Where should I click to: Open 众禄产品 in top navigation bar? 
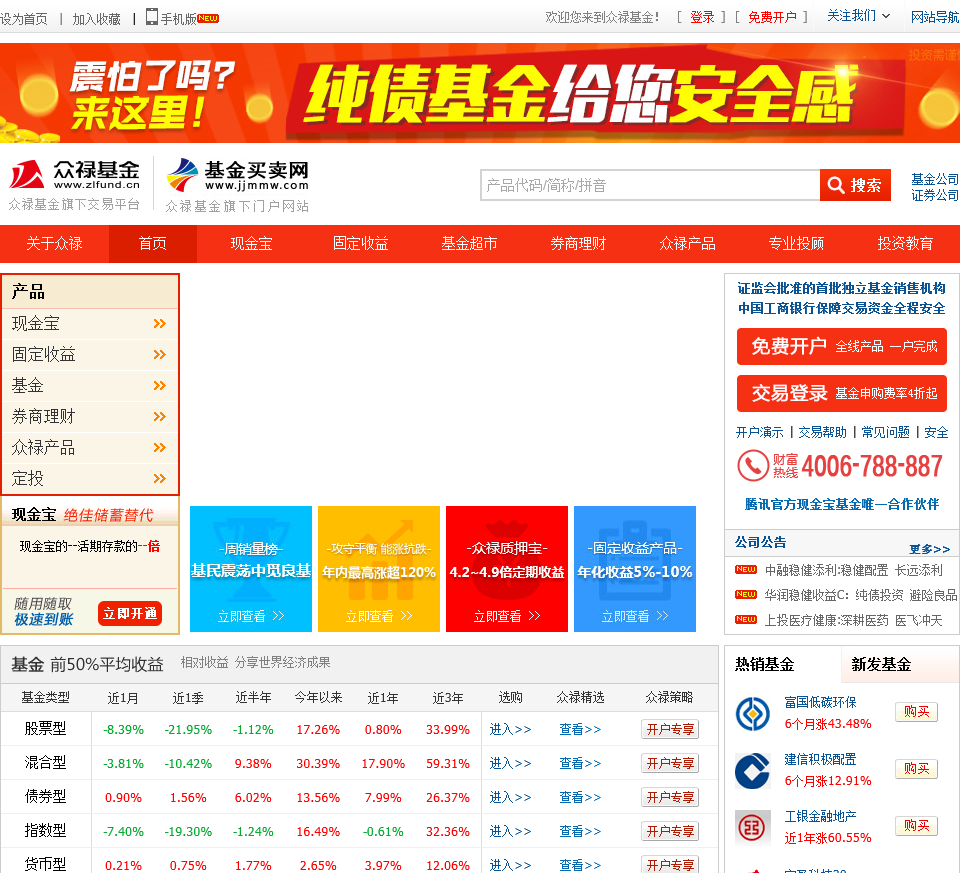tap(688, 244)
